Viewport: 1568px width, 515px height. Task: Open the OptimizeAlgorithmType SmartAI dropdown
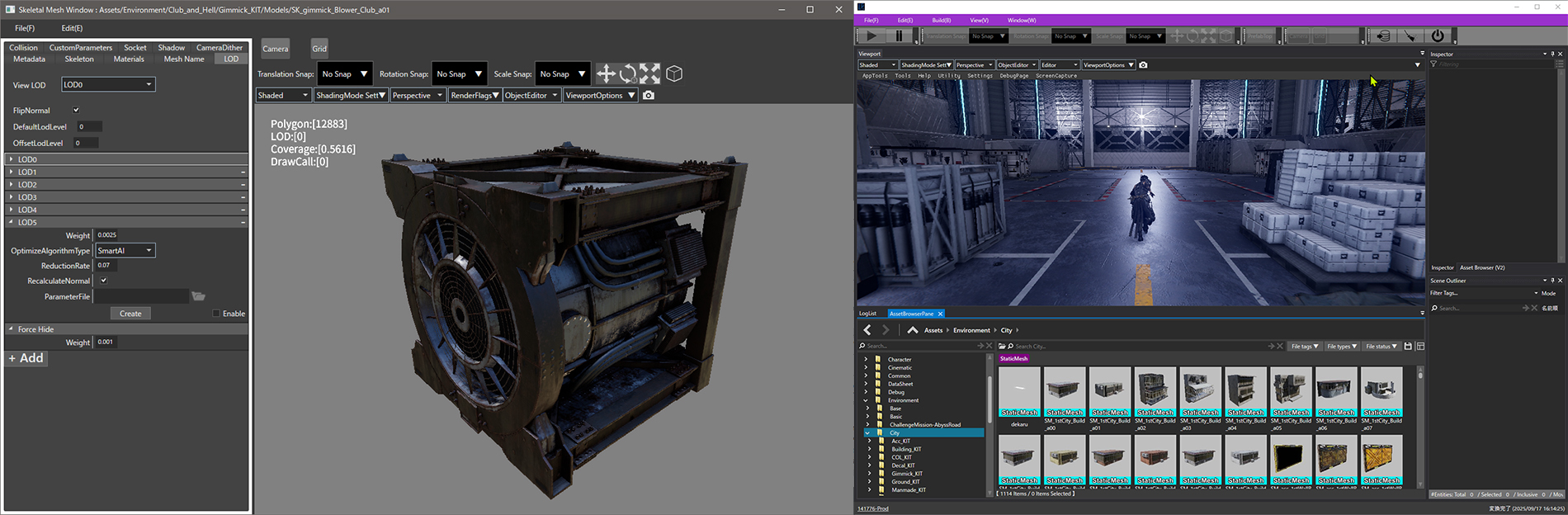pos(125,250)
